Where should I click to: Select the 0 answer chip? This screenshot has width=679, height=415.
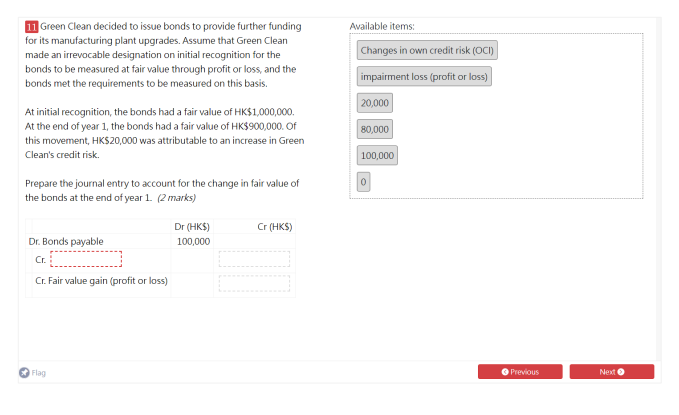[x=363, y=182]
